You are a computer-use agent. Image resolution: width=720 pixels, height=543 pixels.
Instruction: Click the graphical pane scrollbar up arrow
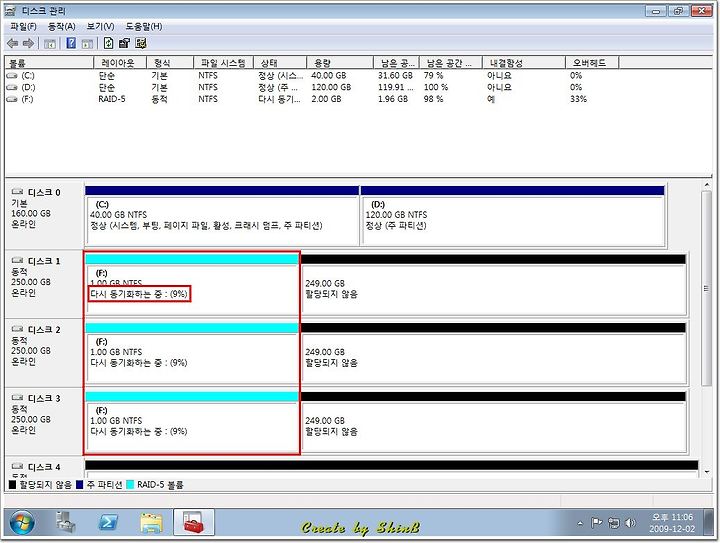coord(706,185)
